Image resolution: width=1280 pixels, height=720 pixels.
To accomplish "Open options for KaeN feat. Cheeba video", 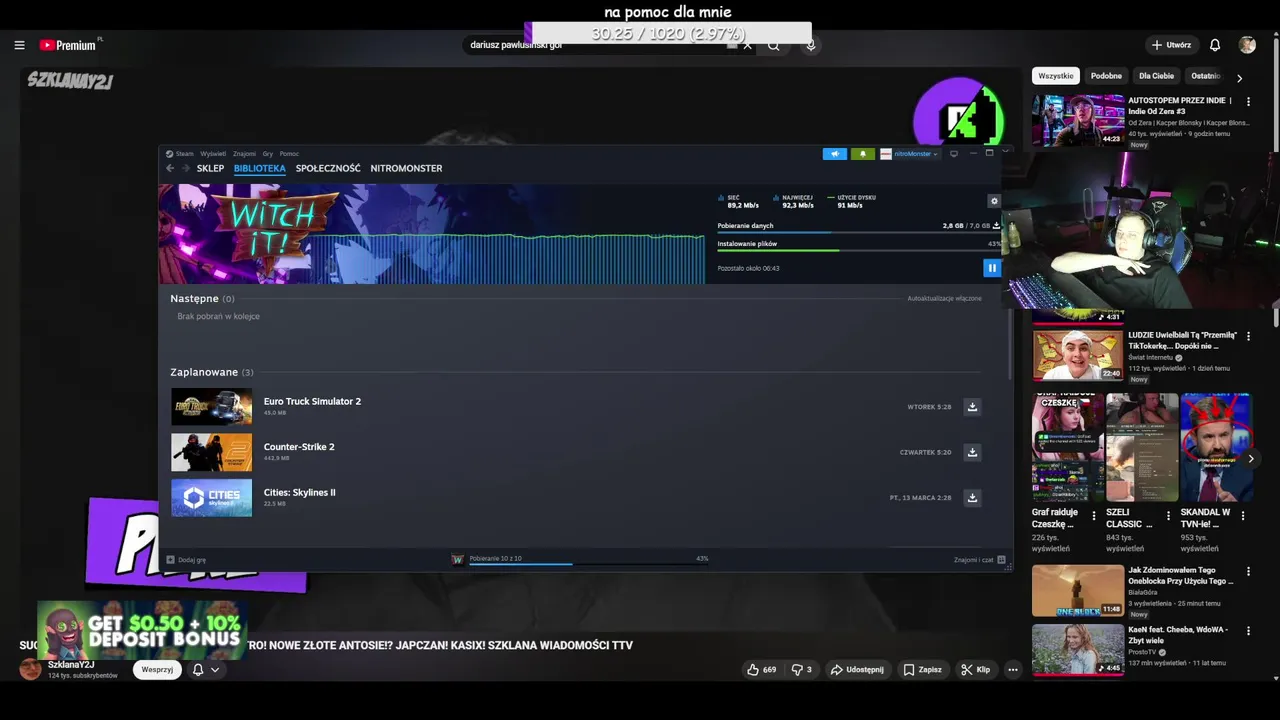I will pyautogui.click(x=1248, y=631).
